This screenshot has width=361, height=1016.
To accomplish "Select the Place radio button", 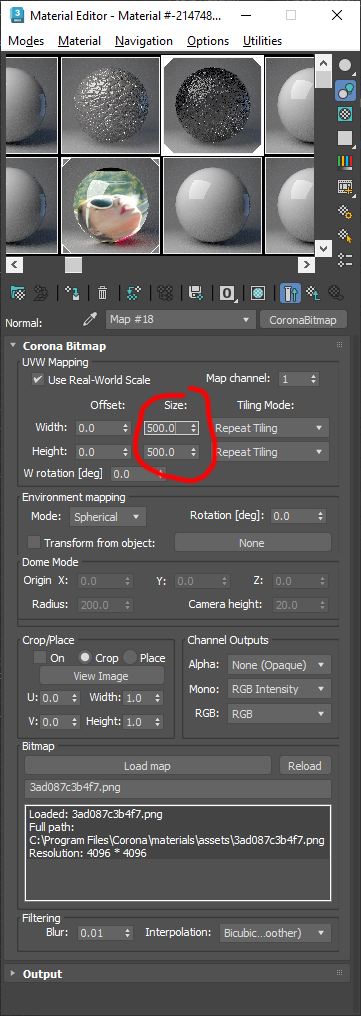I will (x=130, y=658).
